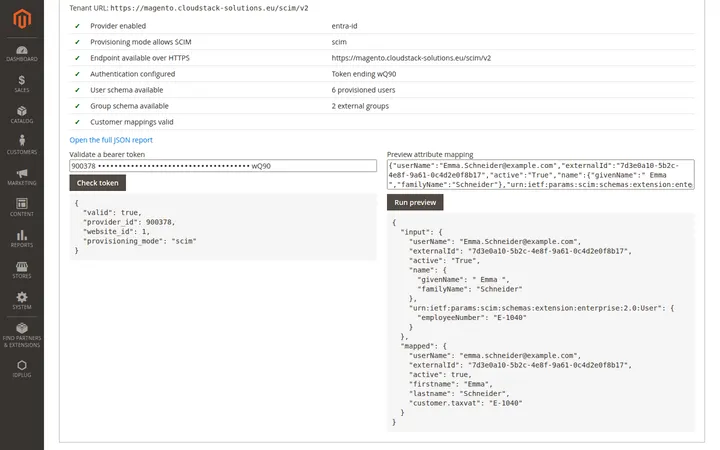Click check mark beside Provisioning mode allows SCIM
This screenshot has width=720, height=450.
click(77, 42)
